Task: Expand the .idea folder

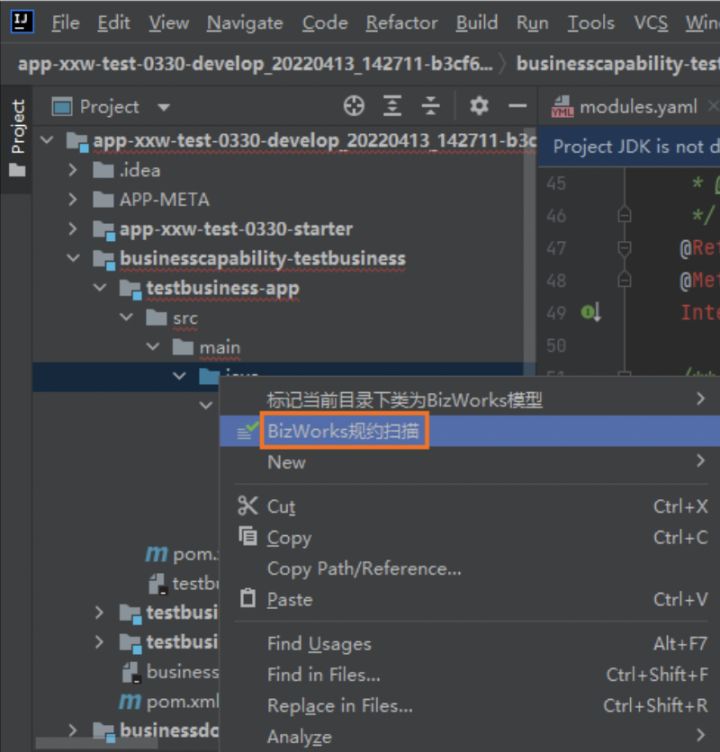Action: coord(73,170)
